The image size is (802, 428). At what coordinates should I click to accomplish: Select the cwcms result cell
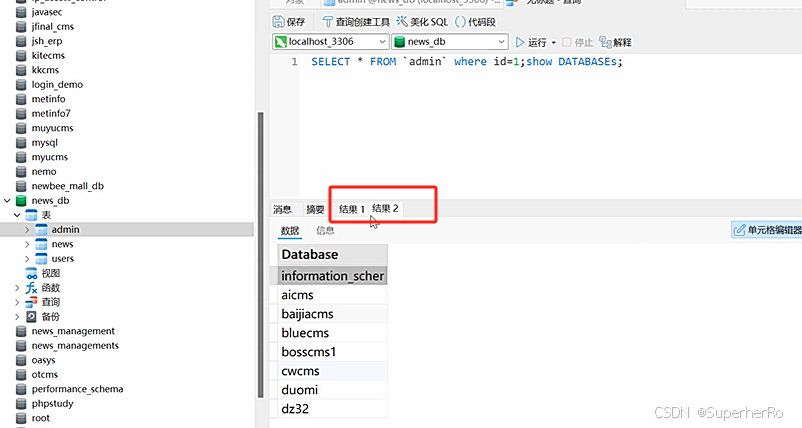pyautogui.click(x=332, y=370)
